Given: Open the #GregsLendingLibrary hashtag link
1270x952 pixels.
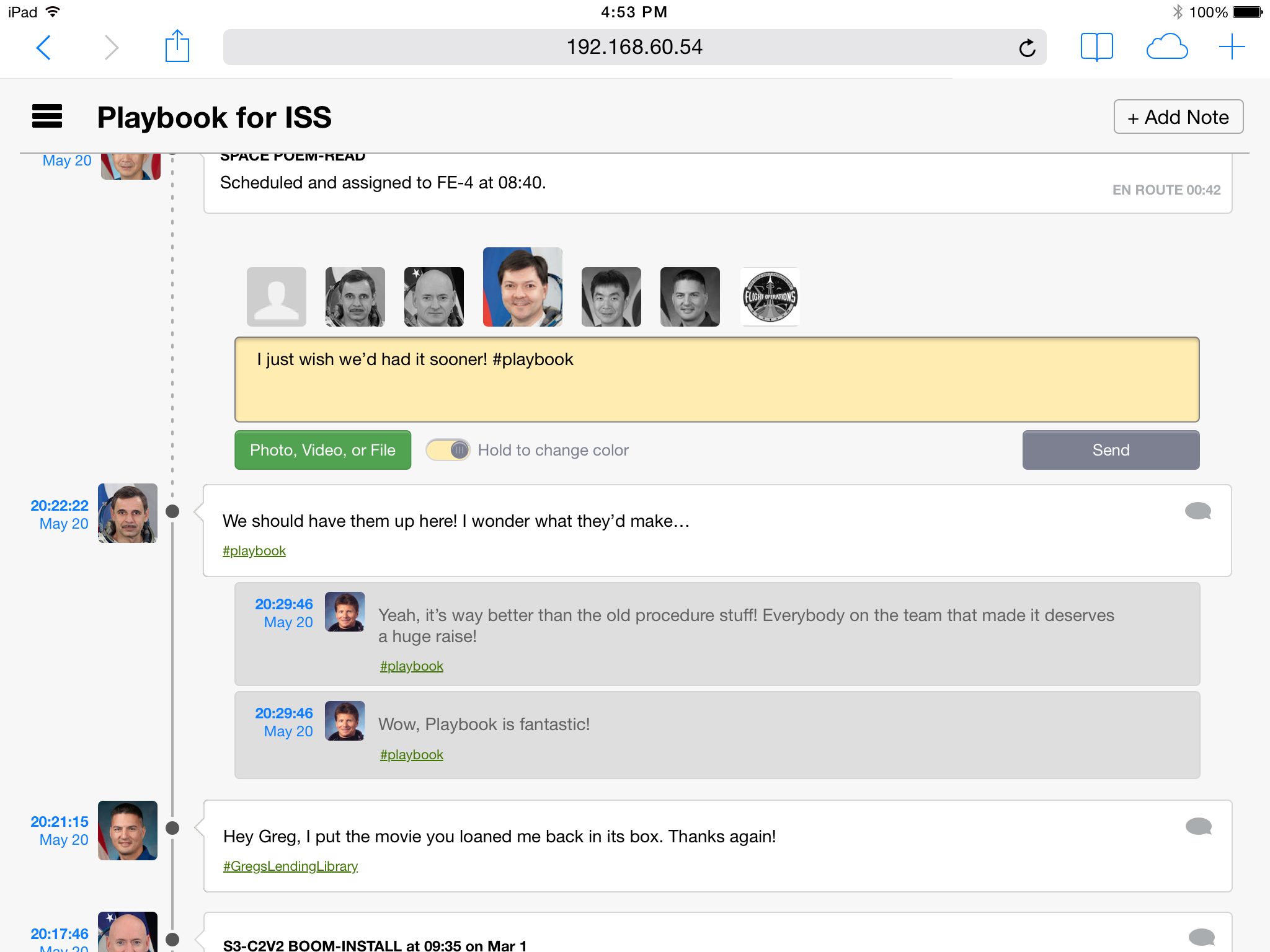Looking at the screenshot, I should pos(290,866).
